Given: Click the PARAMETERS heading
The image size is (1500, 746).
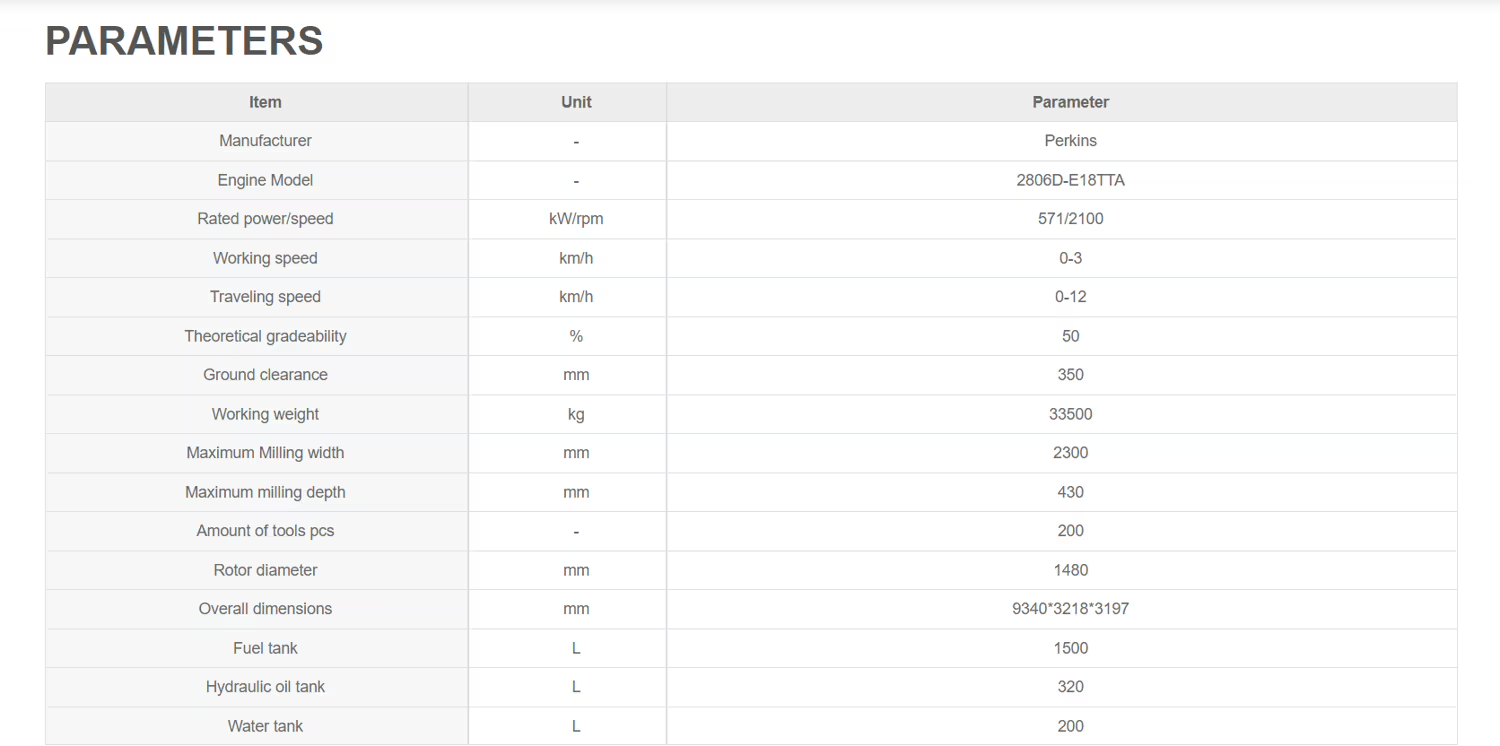Looking at the screenshot, I should tap(184, 41).
